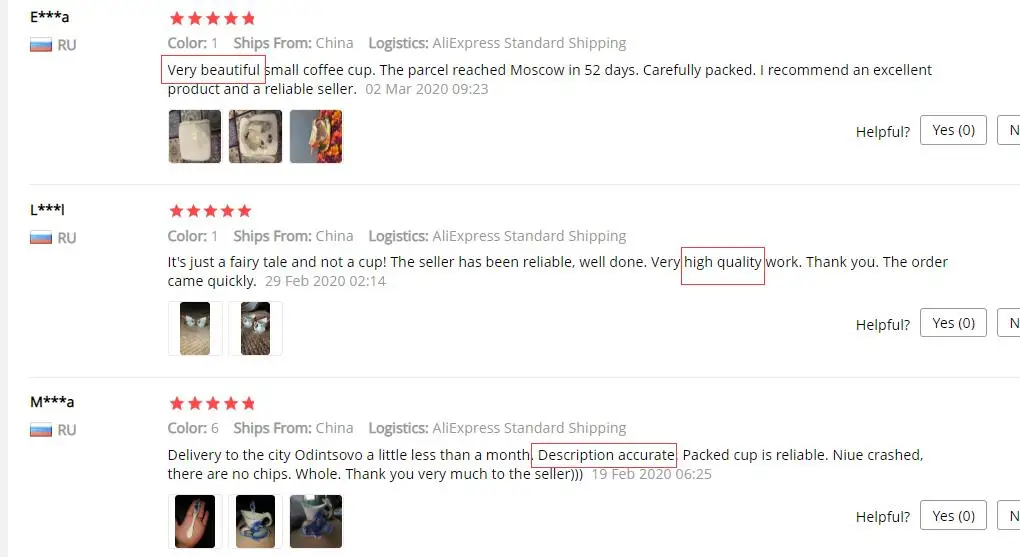Click the Russian flag icon beside L***l
Viewport: 1020px width, 557px height.
pyautogui.click(x=41, y=238)
